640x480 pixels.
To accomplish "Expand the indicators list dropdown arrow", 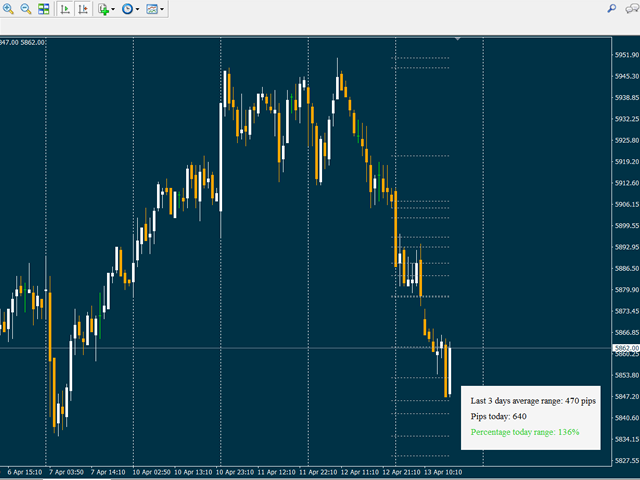I will [x=114, y=9].
